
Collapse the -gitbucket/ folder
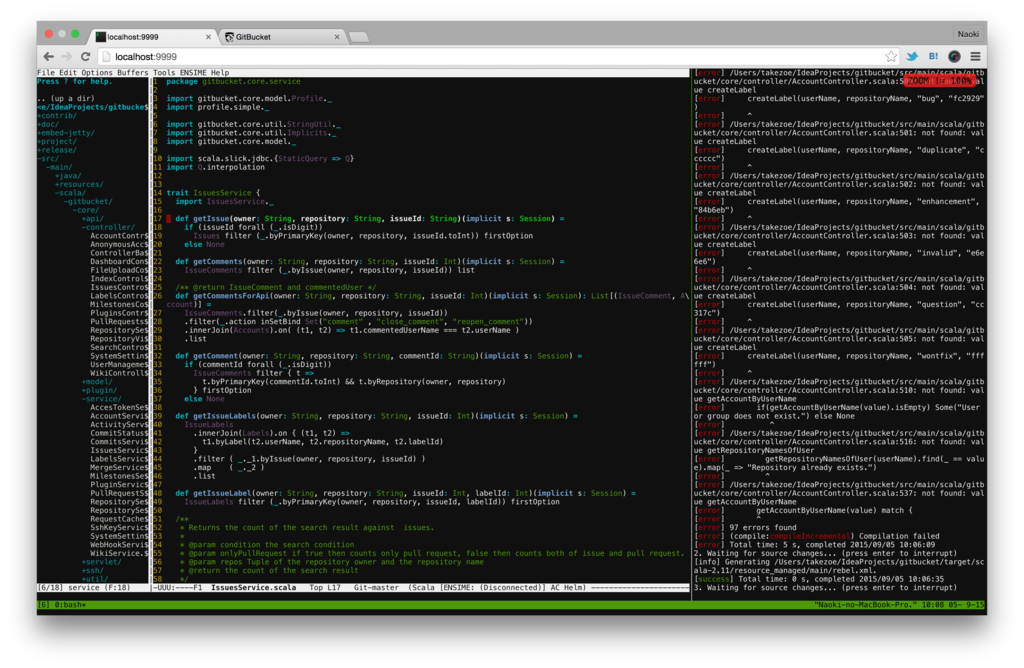coord(88,201)
